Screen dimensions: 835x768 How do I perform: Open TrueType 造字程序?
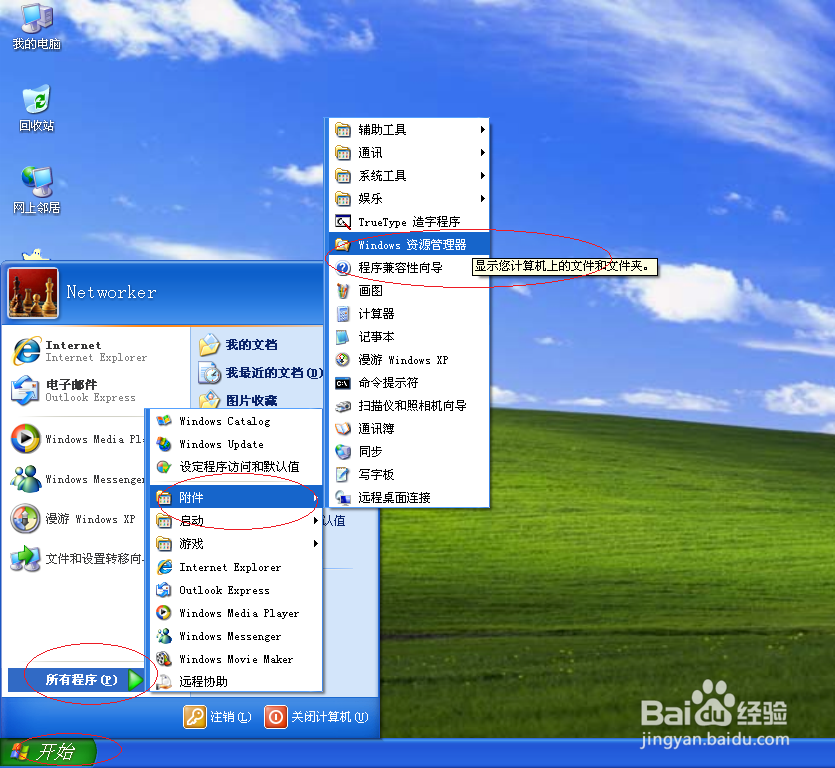409,221
